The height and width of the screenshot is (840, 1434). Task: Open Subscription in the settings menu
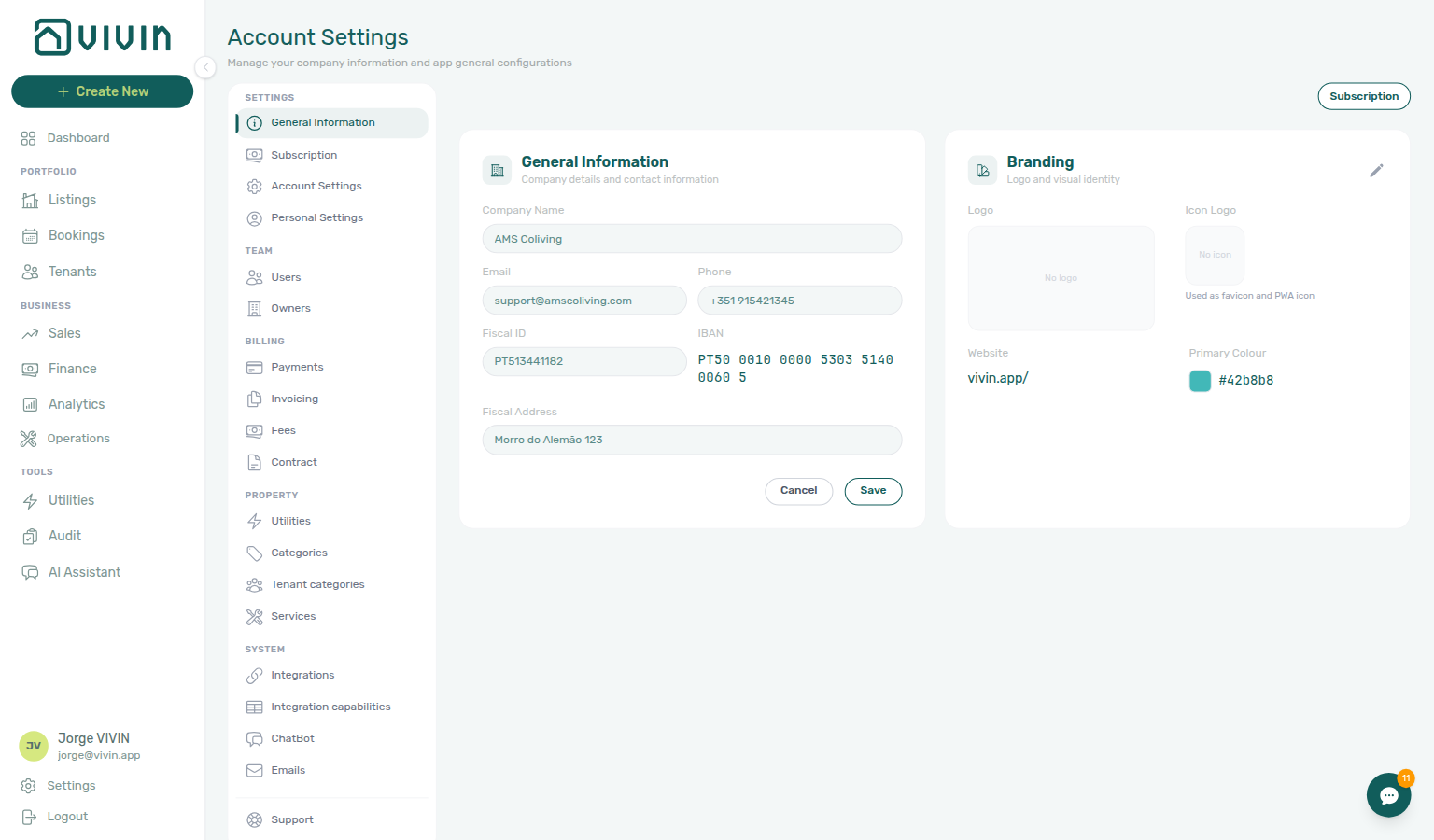tap(331, 155)
